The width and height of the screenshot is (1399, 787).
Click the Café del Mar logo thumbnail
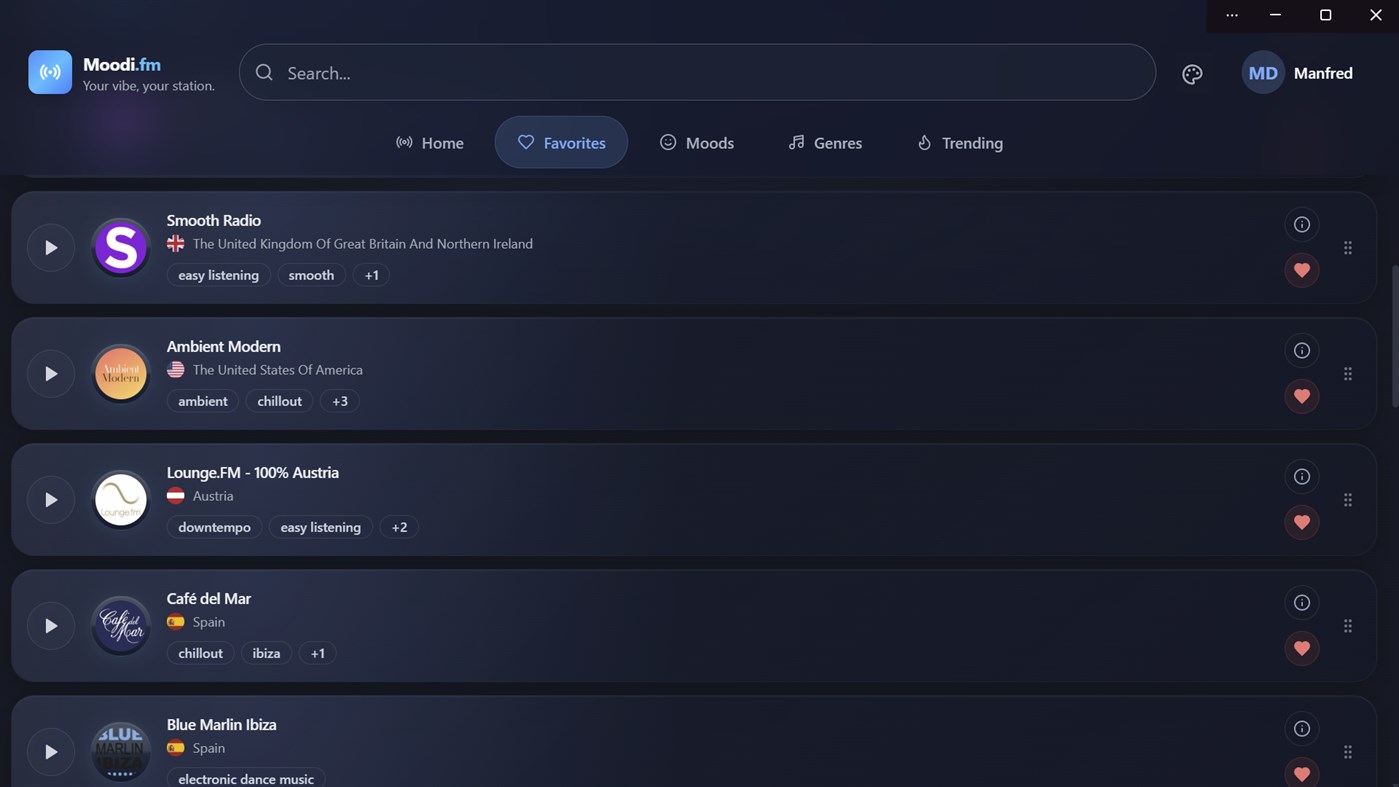click(x=121, y=626)
